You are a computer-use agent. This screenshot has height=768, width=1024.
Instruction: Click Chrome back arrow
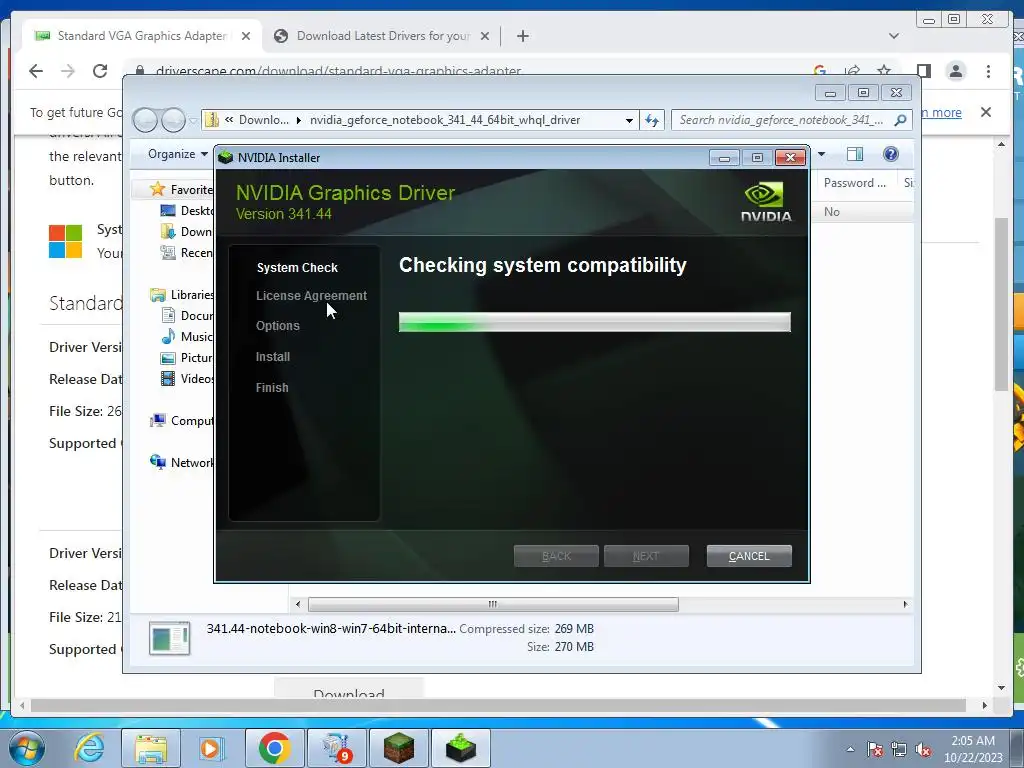36,71
